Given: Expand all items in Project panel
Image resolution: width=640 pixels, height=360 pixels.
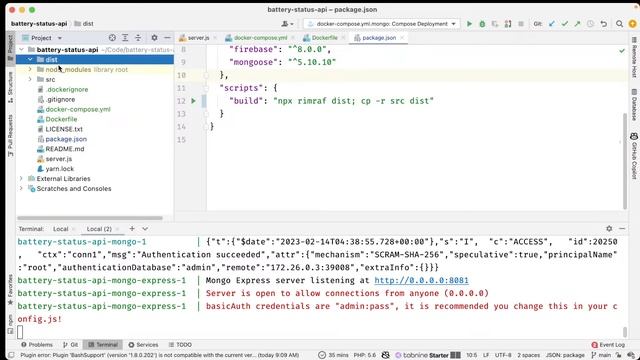Looking at the screenshot, I should click(x=125, y=38).
